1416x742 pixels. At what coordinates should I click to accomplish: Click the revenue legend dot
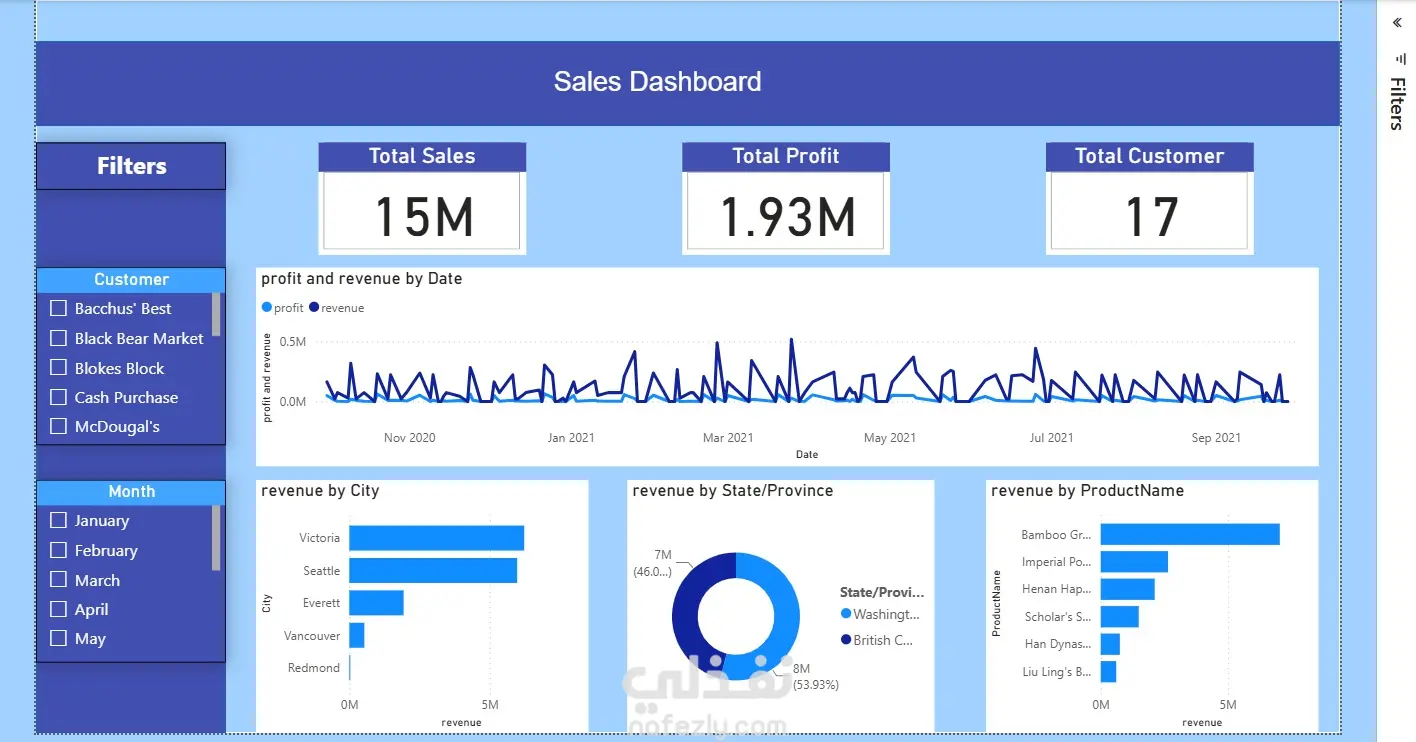pyautogui.click(x=314, y=308)
